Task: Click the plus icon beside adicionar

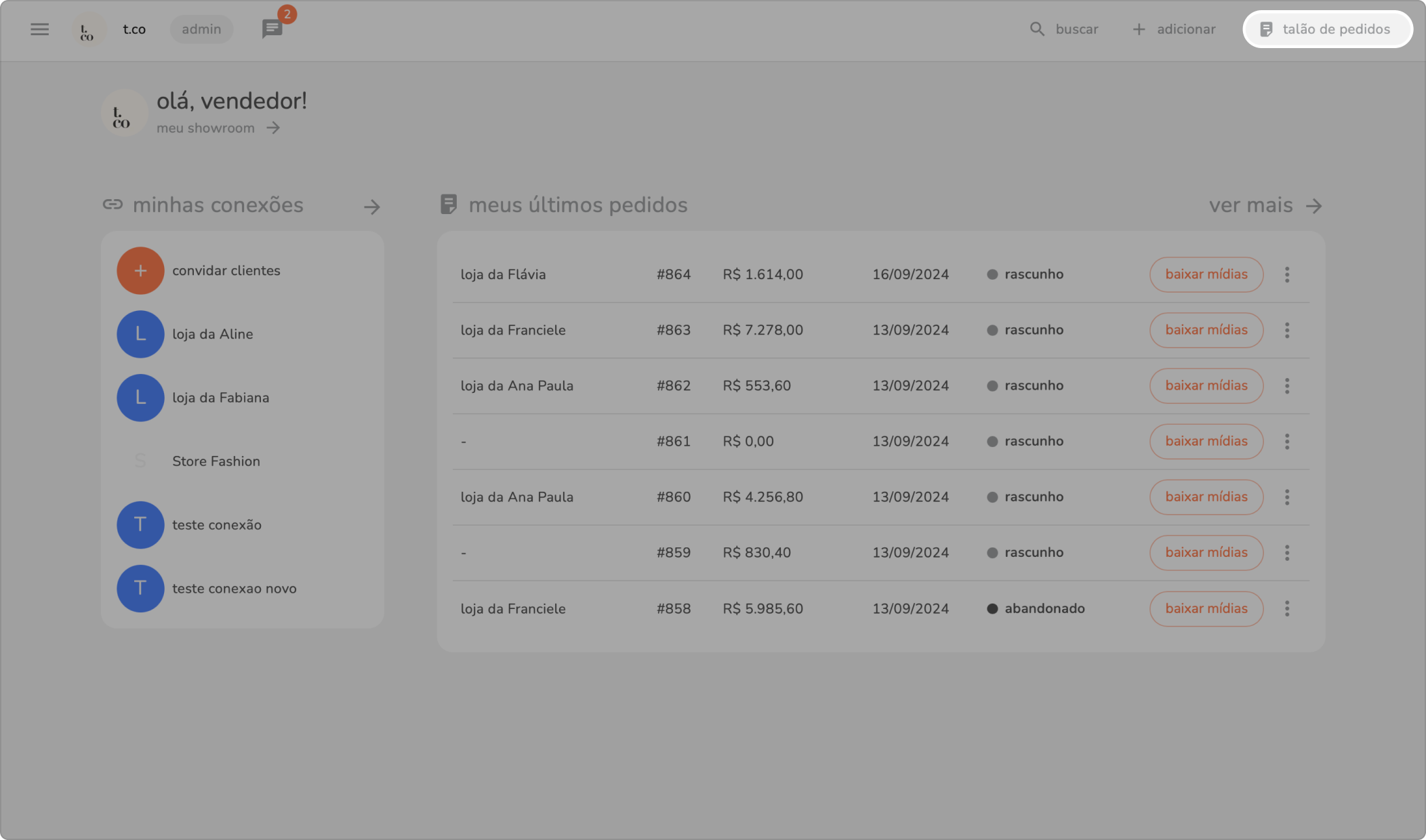Action: coord(1139,29)
